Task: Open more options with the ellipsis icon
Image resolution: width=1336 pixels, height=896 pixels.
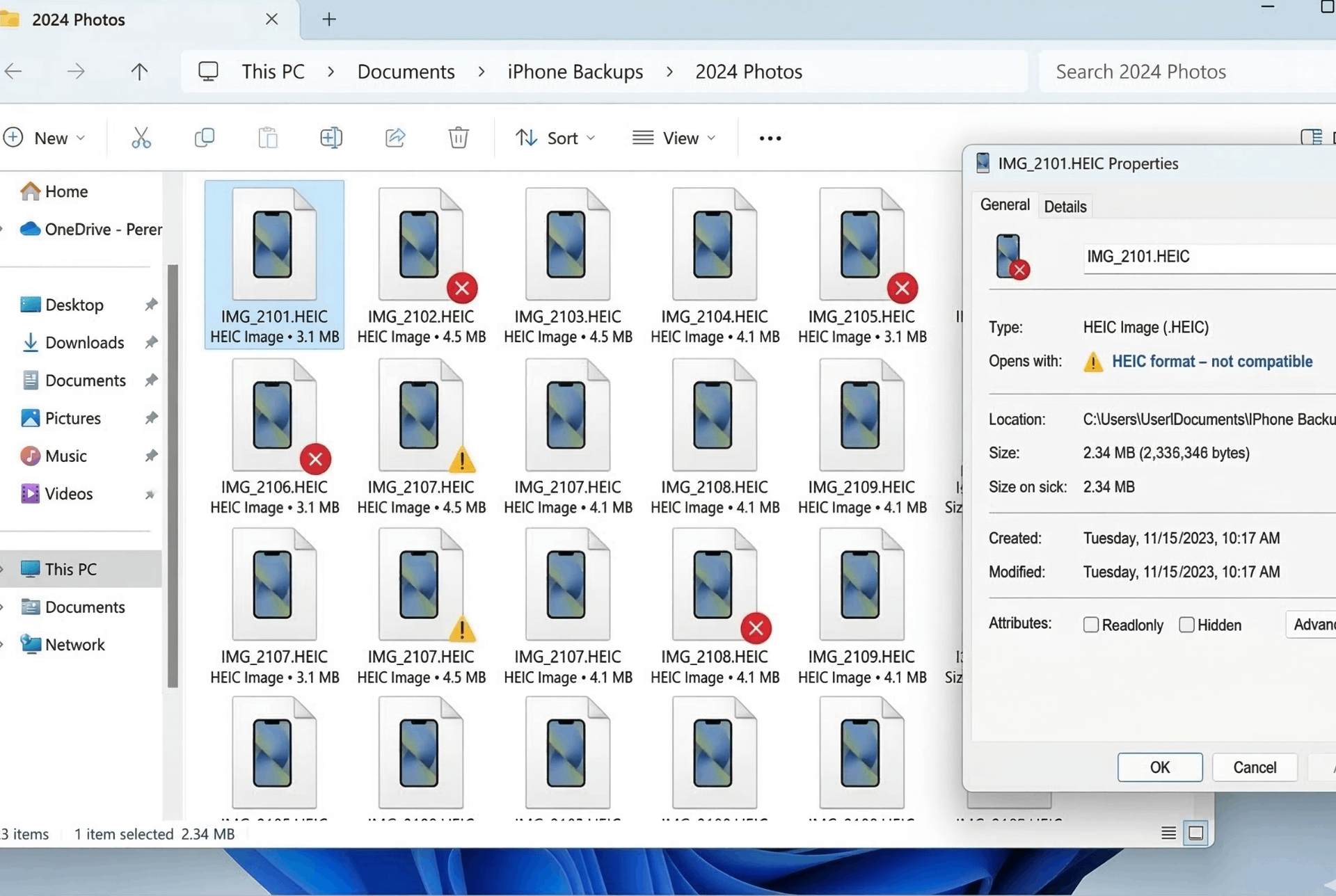Action: (x=769, y=138)
